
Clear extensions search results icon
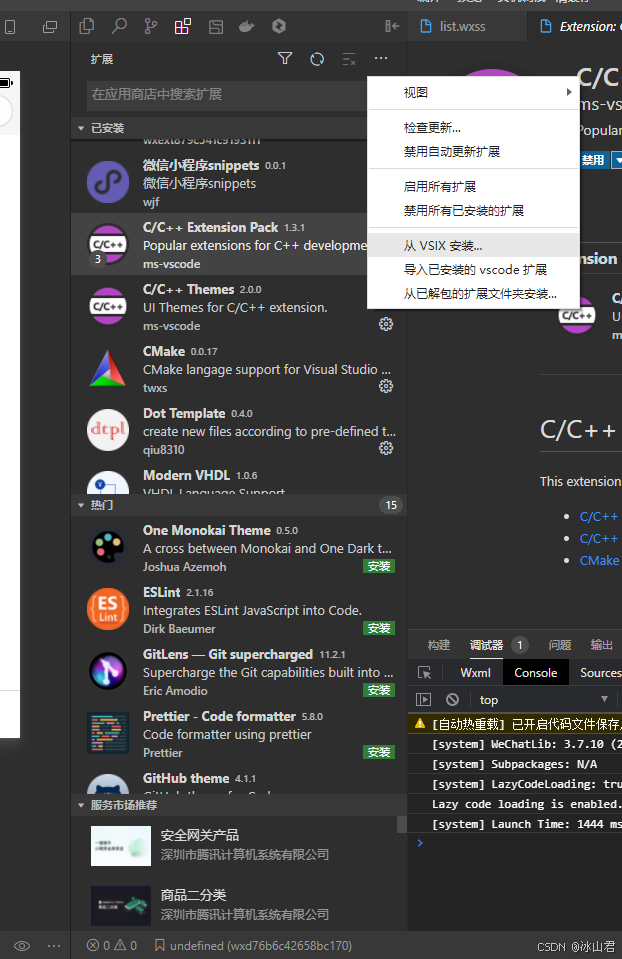click(x=349, y=59)
